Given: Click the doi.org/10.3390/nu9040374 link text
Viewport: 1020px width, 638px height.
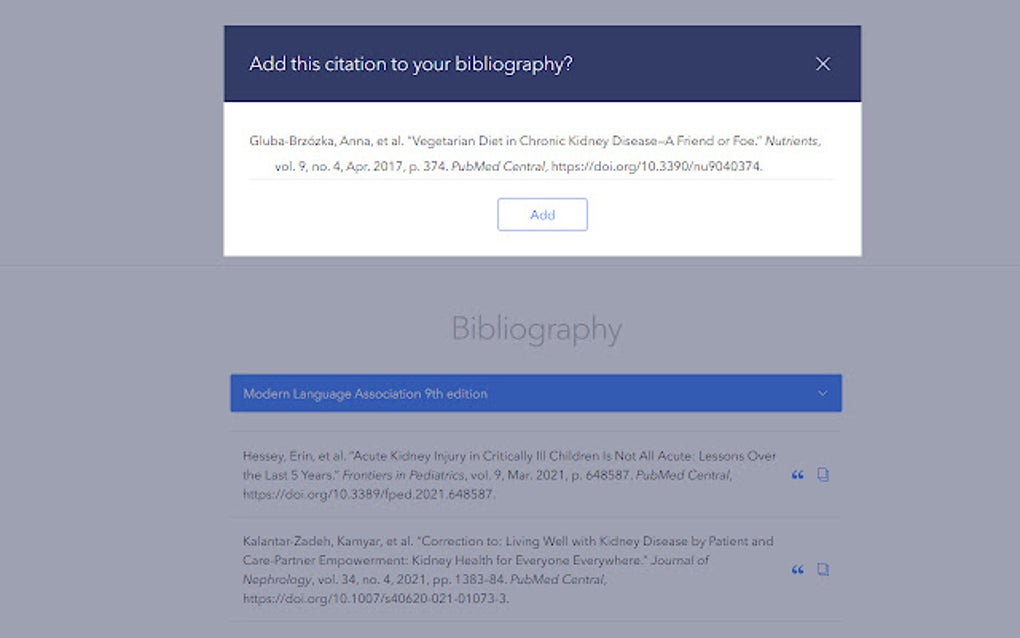Looking at the screenshot, I should [656, 166].
